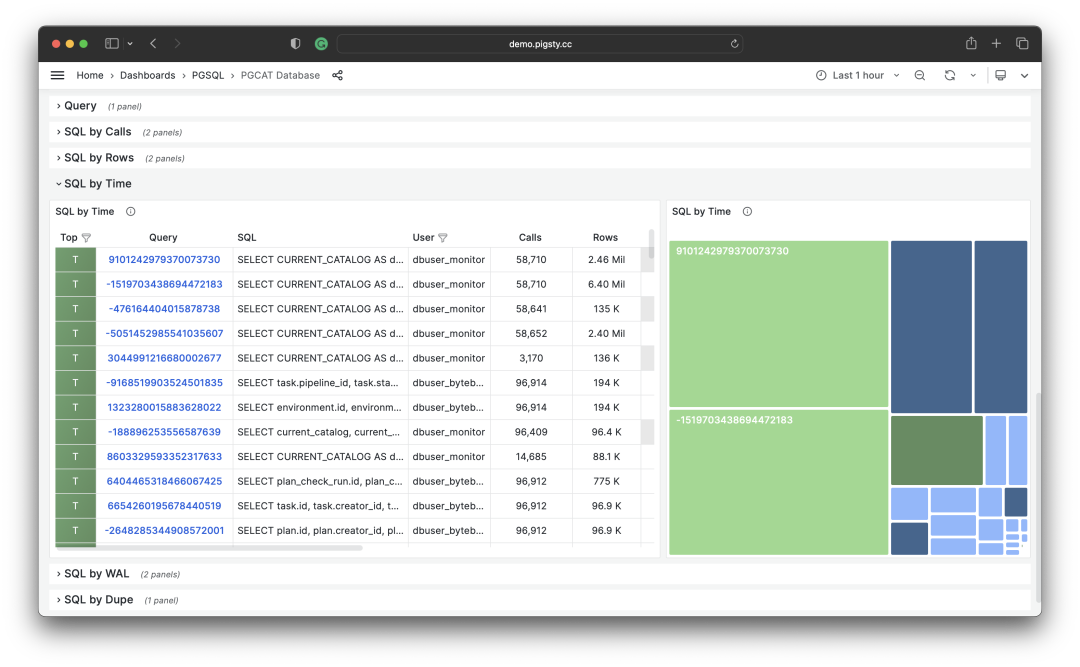Image resolution: width=1080 pixels, height=667 pixels.
Task: Show info tooltip for SQL by Time table
Action: tap(130, 212)
